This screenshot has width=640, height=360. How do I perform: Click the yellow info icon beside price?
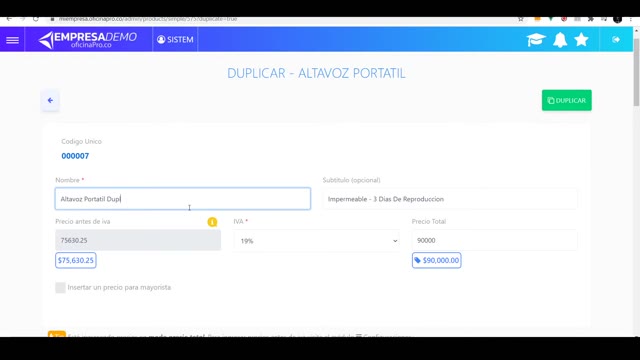click(x=212, y=222)
